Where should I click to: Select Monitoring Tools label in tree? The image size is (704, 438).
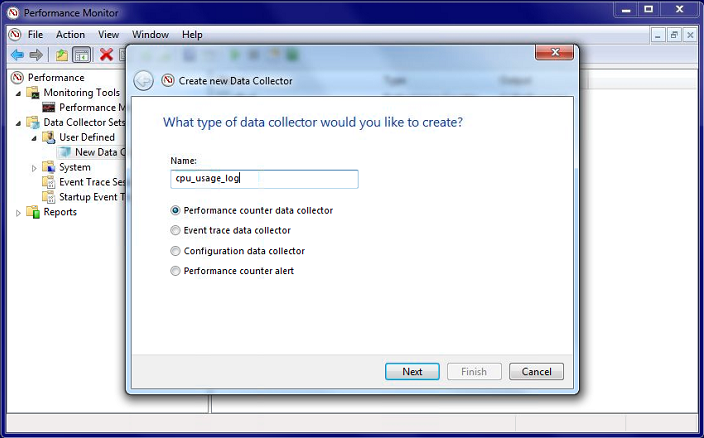(82, 92)
